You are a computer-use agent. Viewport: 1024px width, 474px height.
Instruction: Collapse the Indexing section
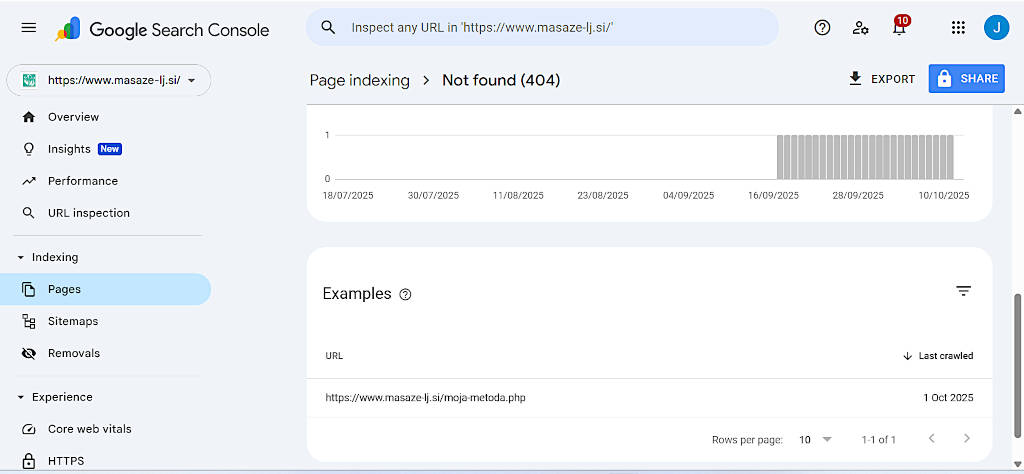(22, 257)
